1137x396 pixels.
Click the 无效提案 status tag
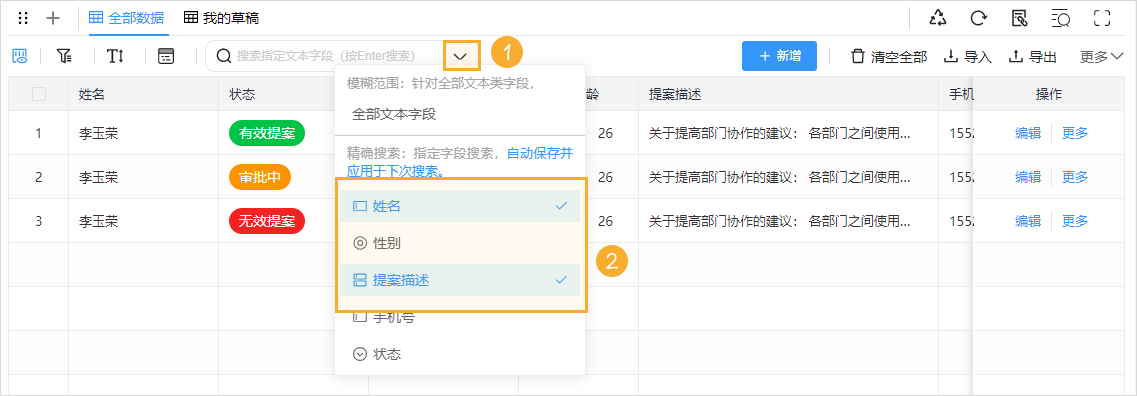pos(267,221)
